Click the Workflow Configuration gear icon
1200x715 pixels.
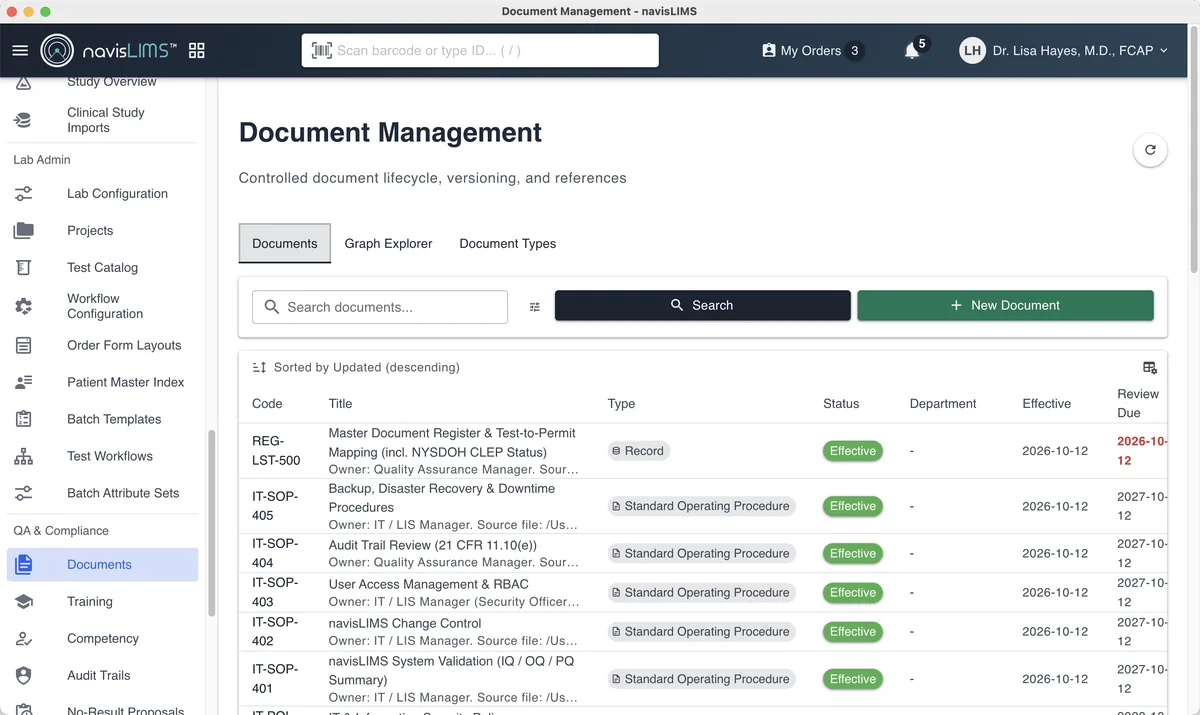pos(23,306)
